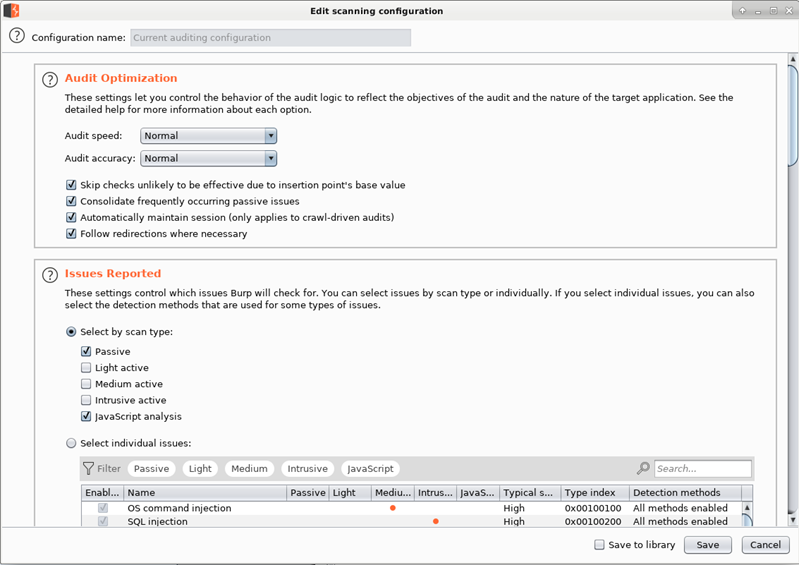Screen dimensions: 799x565
Task: Choose Select individual issues radio button
Action: 71,443
